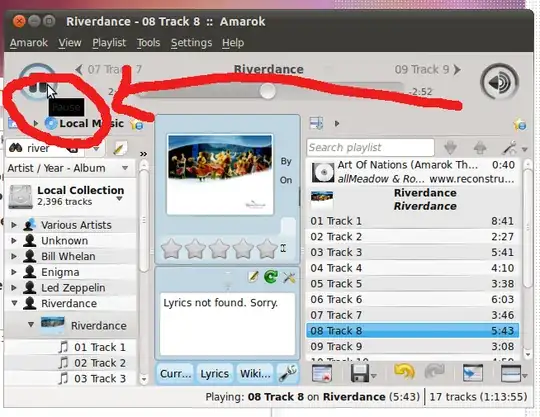Collapse the Riverdance album node

tap(31, 324)
